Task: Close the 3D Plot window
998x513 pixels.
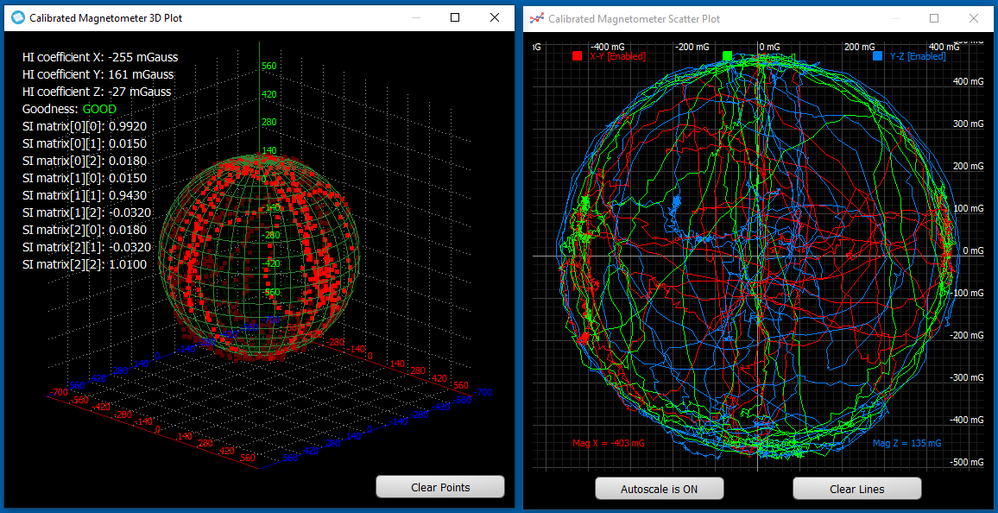Action: [x=495, y=18]
